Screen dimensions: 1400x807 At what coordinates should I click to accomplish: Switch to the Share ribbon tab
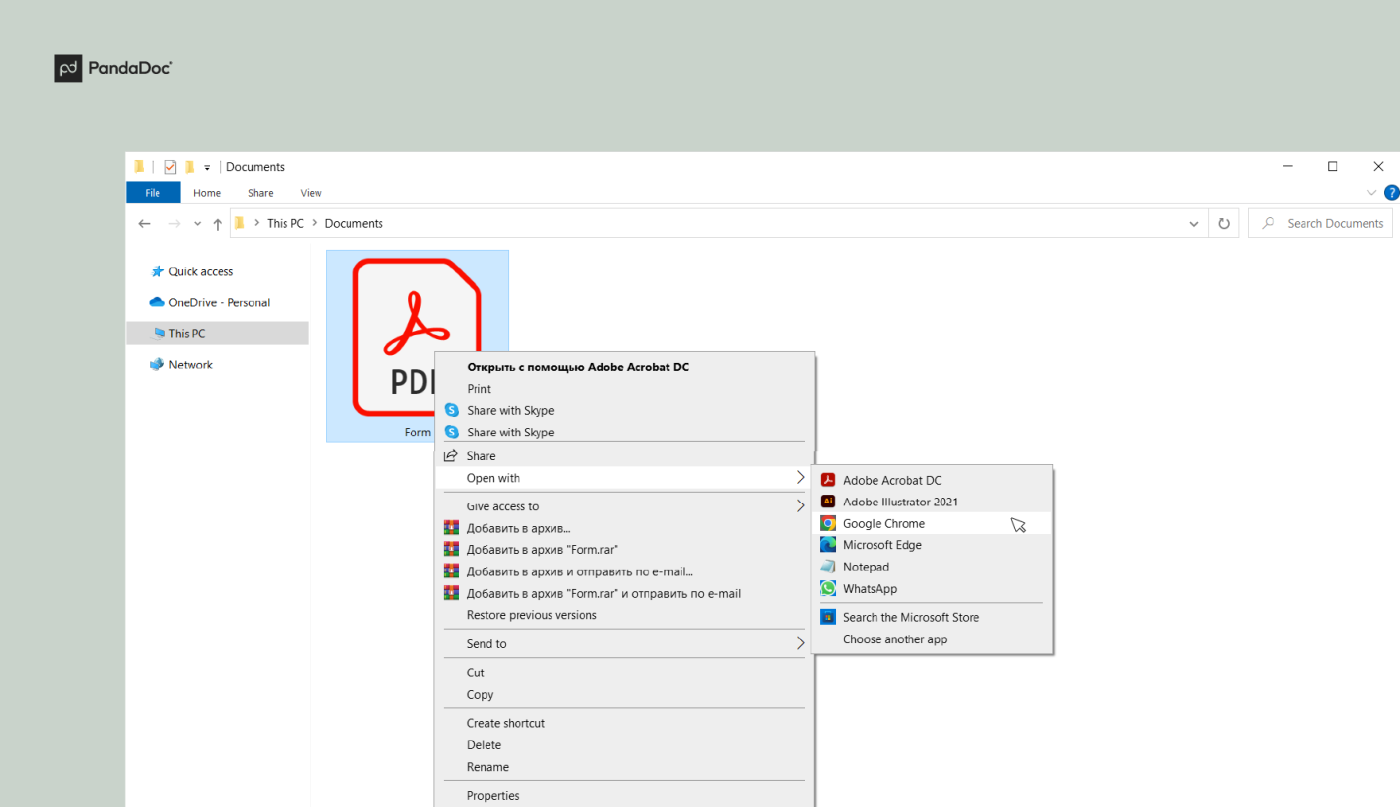point(261,193)
